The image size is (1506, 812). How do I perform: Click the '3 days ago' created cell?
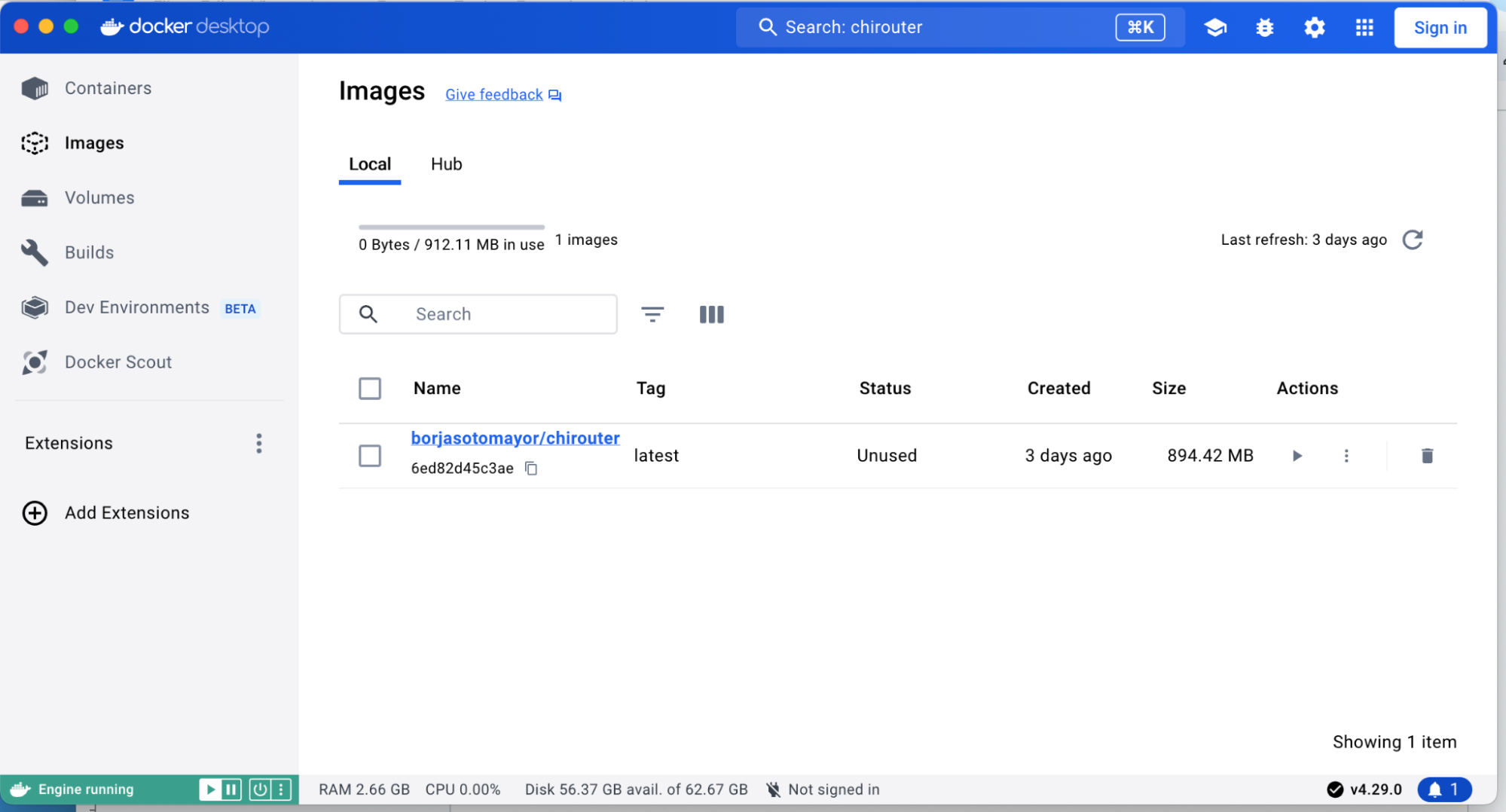coord(1068,456)
